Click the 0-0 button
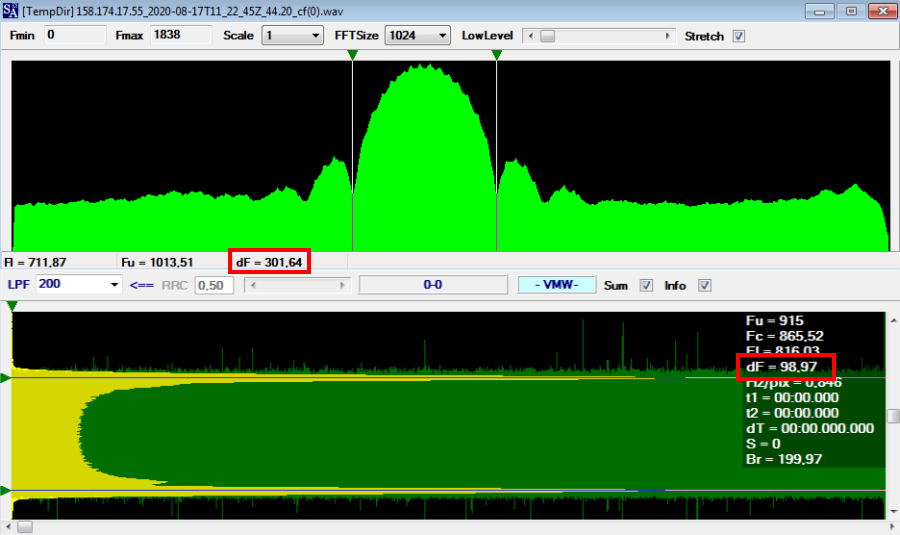The image size is (900, 535). [x=433, y=285]
